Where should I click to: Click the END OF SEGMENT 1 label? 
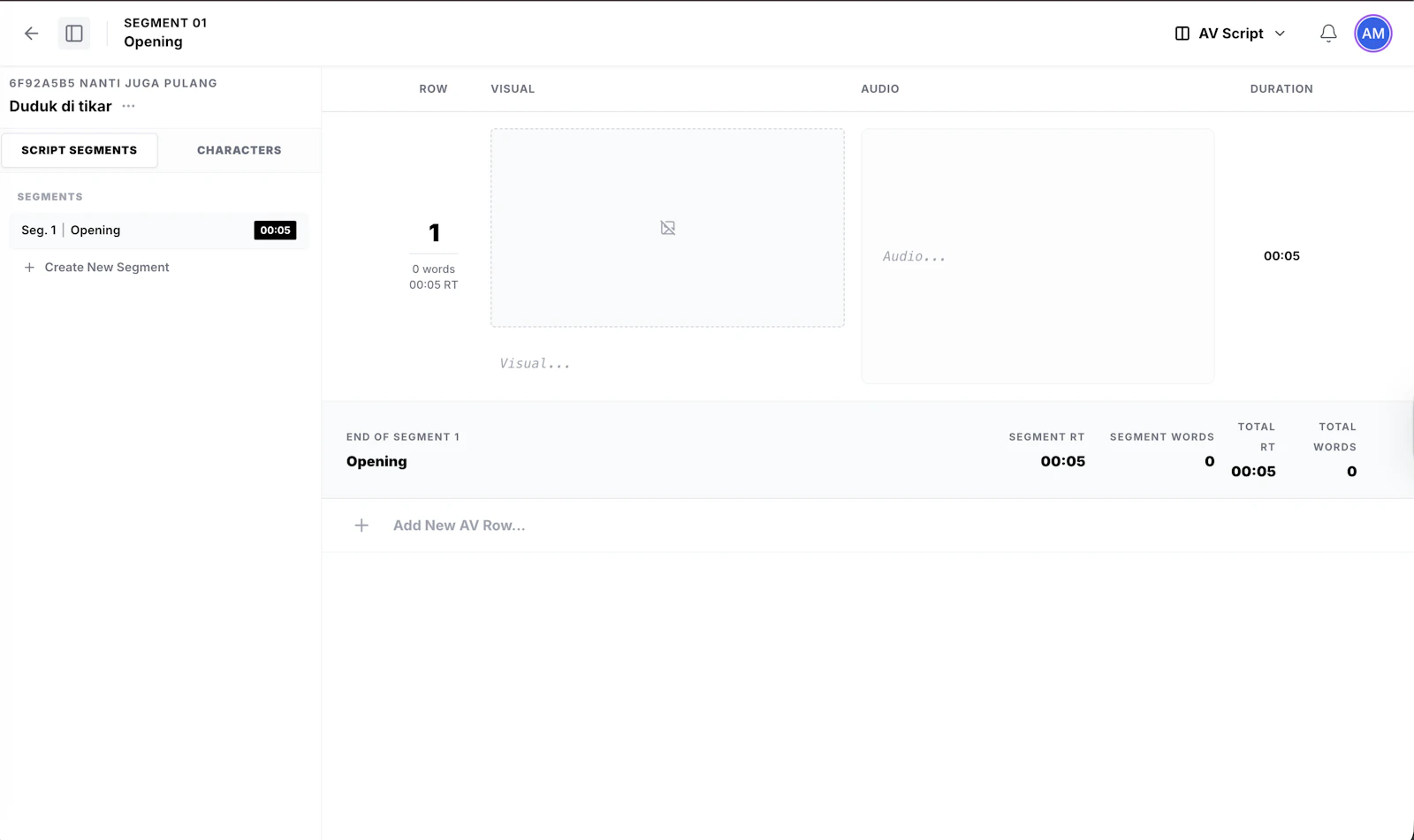coord(403,437)
